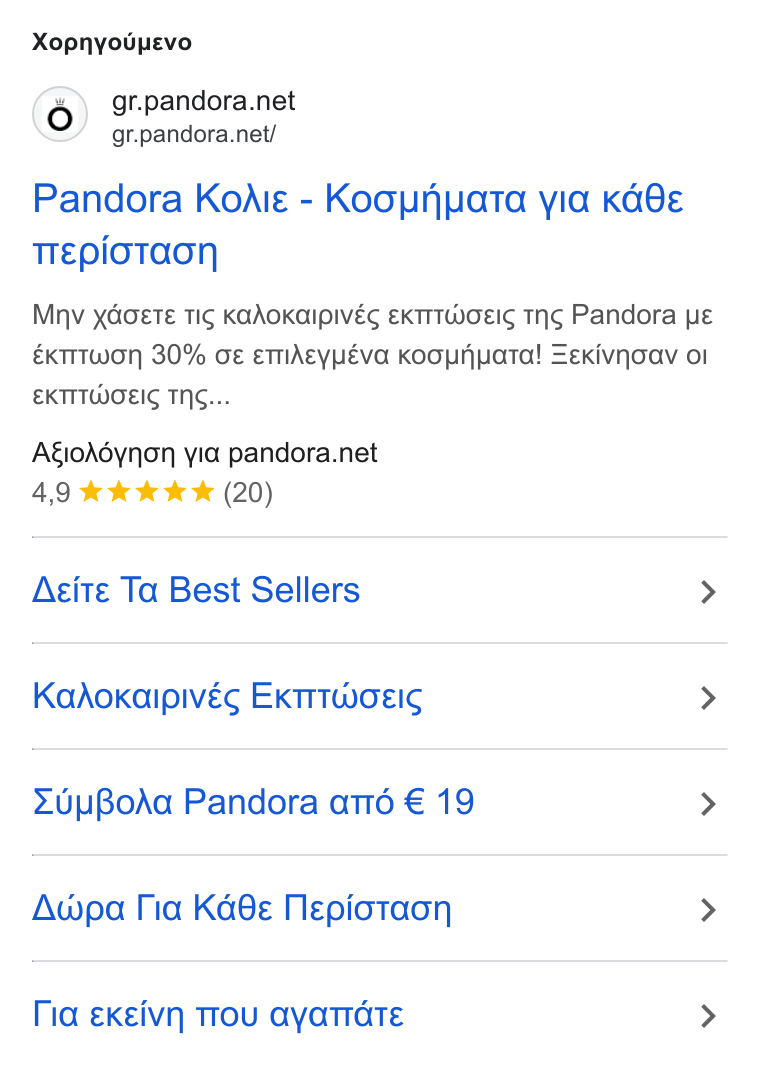Click the Αξιολόγηση για pandora.net label
This screenshot has width=760, height=1066.
point(205,453)
